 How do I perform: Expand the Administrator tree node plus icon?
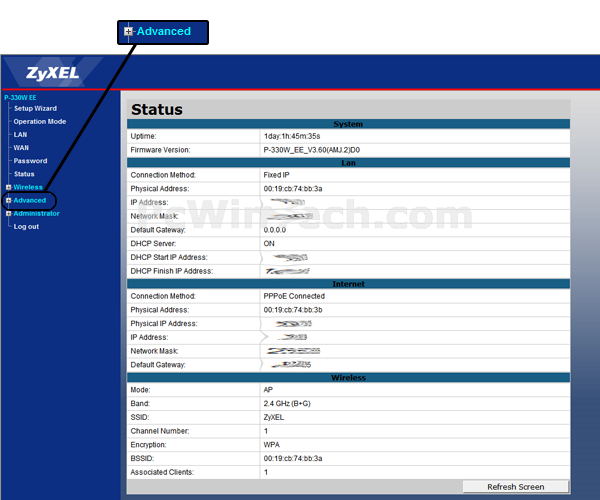coord(8,213)
